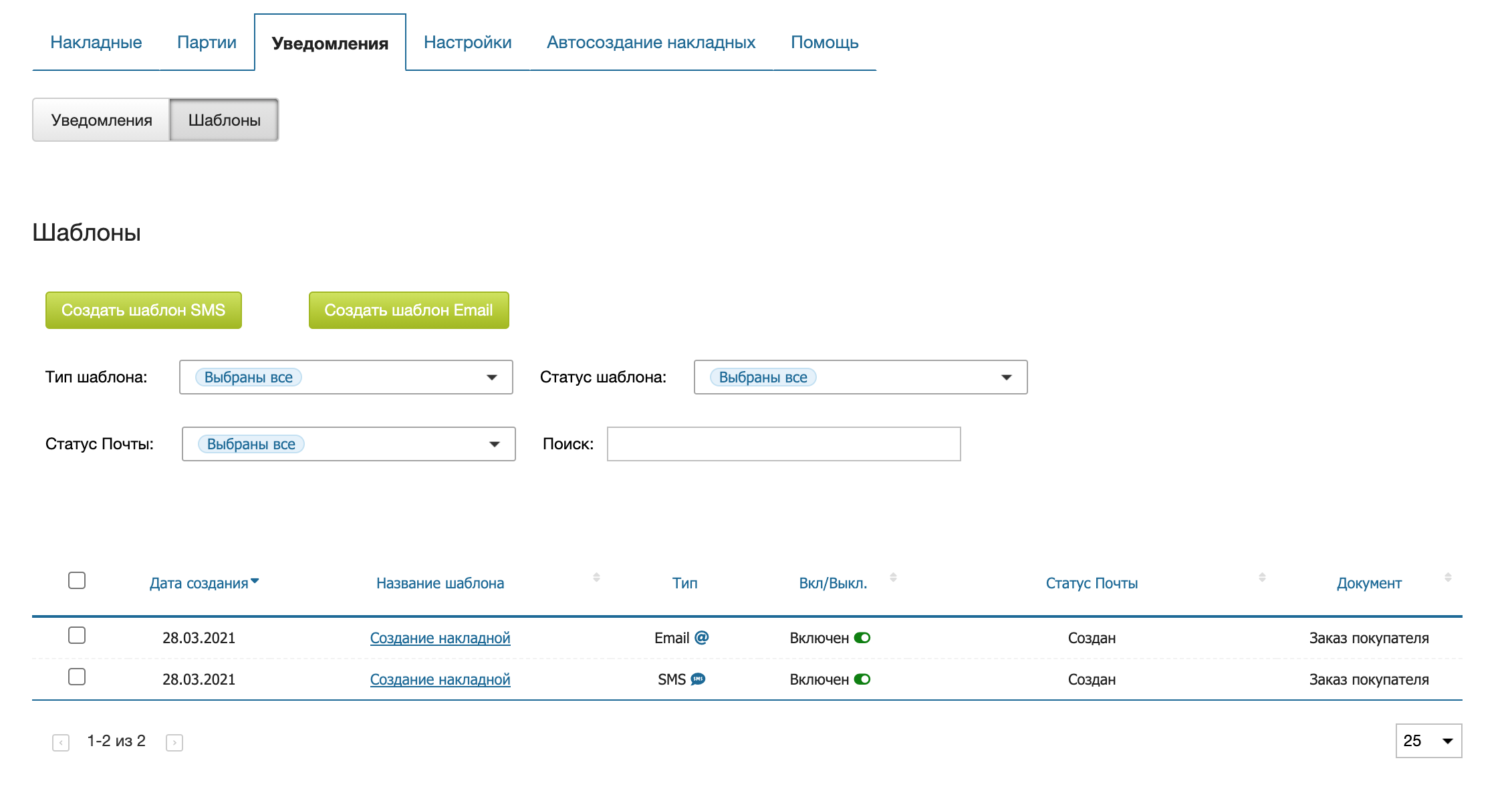Click sort arrows for Статус Почты column

coord(1262,577)
